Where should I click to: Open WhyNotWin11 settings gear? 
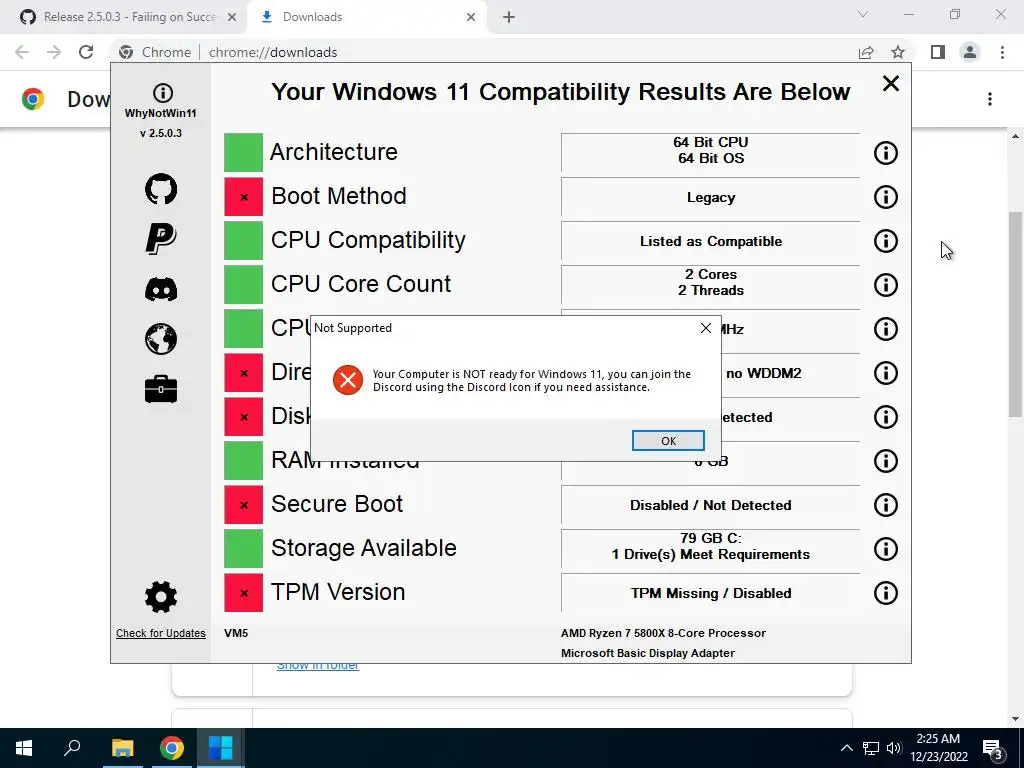click(161, 597)
